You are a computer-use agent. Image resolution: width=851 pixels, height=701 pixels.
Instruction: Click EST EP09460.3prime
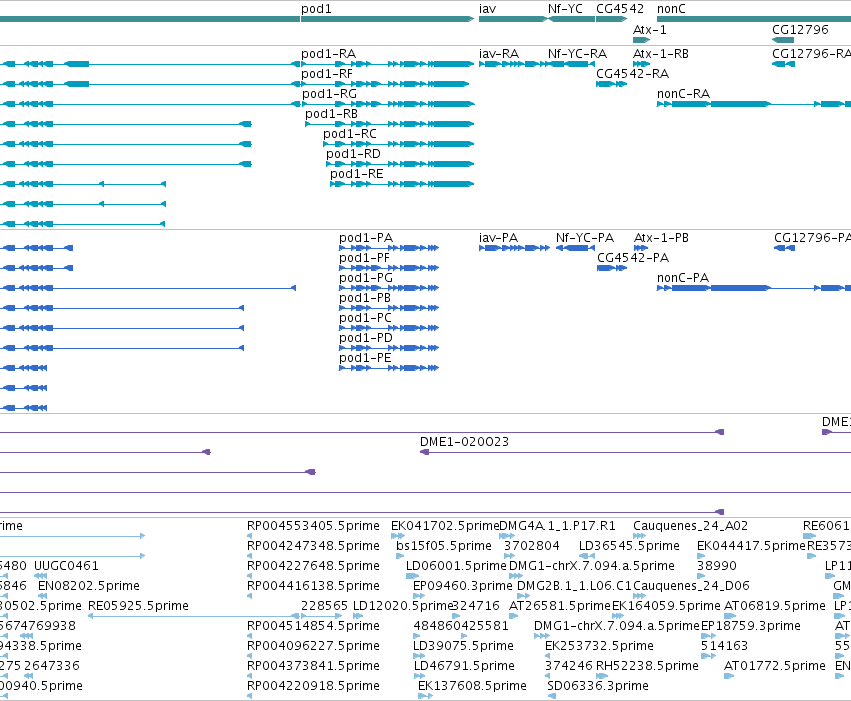coord(462,586)
